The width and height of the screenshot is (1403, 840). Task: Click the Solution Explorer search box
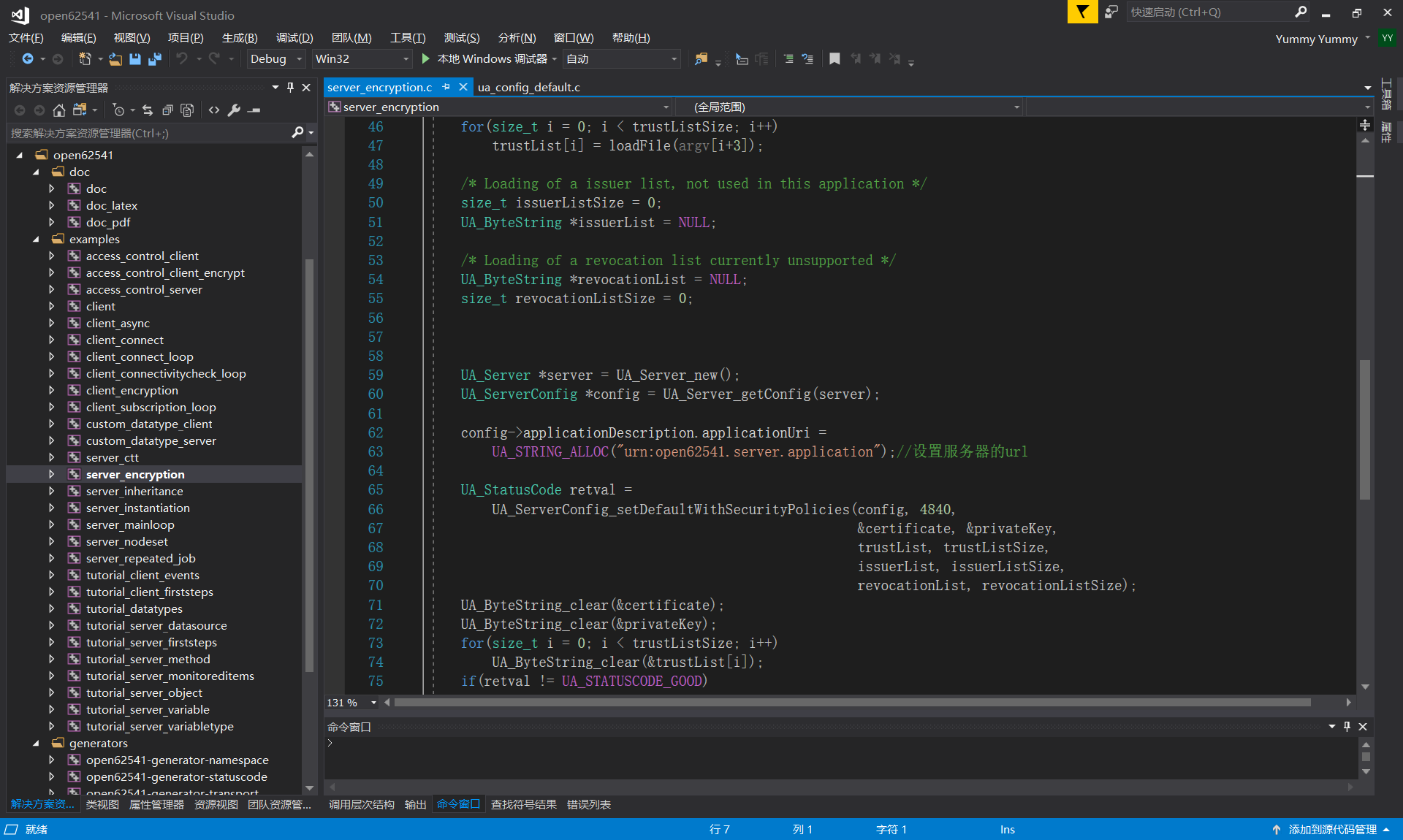(146, 133)
